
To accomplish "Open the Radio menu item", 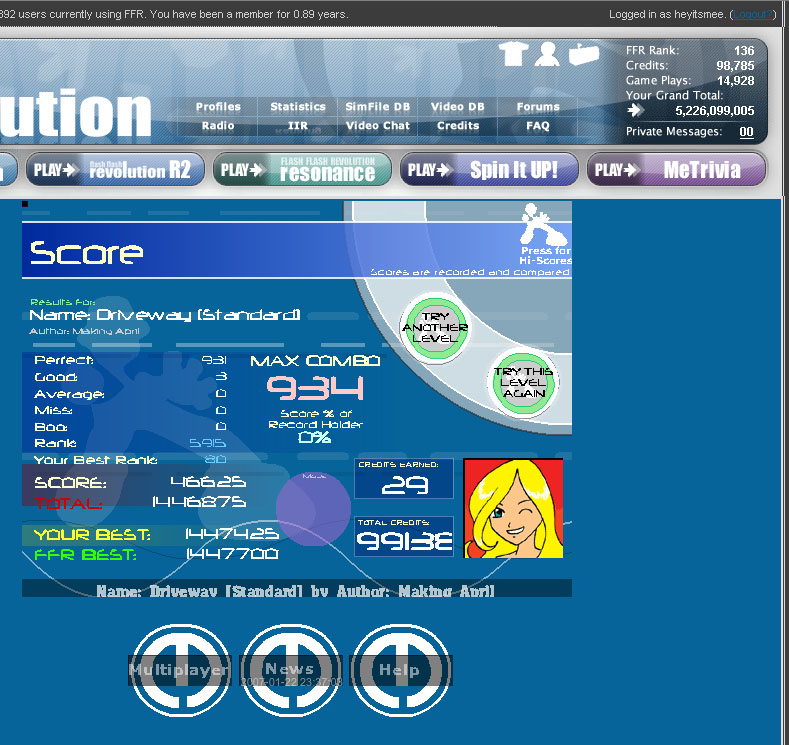I will [218, 126].
